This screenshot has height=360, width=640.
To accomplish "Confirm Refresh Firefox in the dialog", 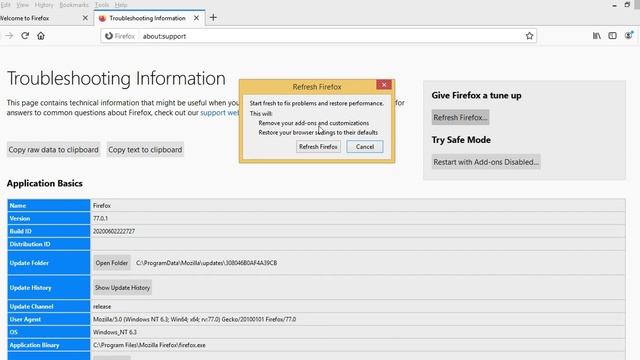I will click(318, 147).
